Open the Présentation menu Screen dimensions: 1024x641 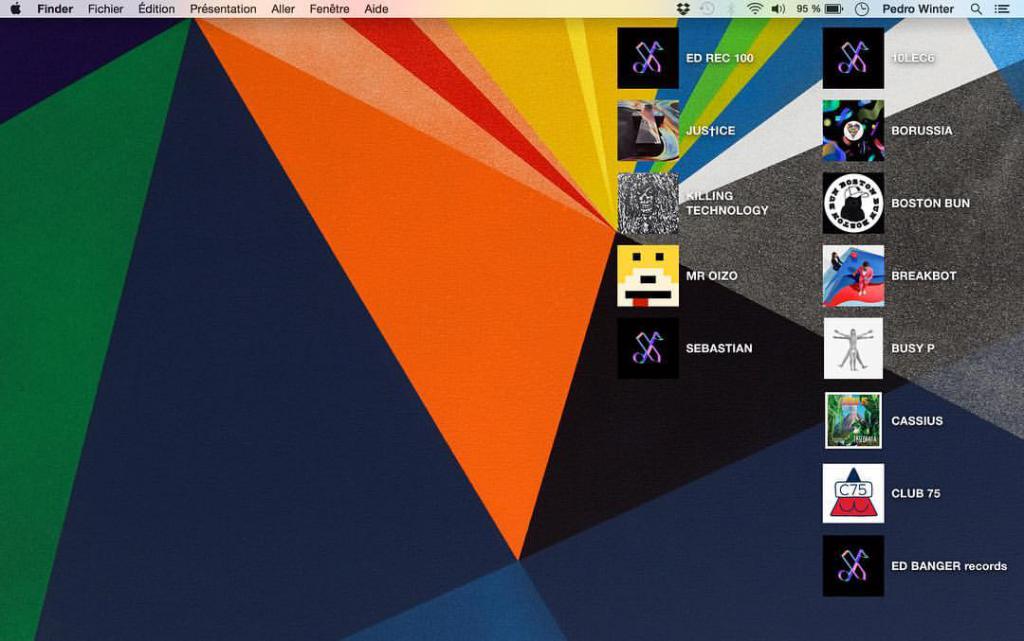[x=223, y=9]
